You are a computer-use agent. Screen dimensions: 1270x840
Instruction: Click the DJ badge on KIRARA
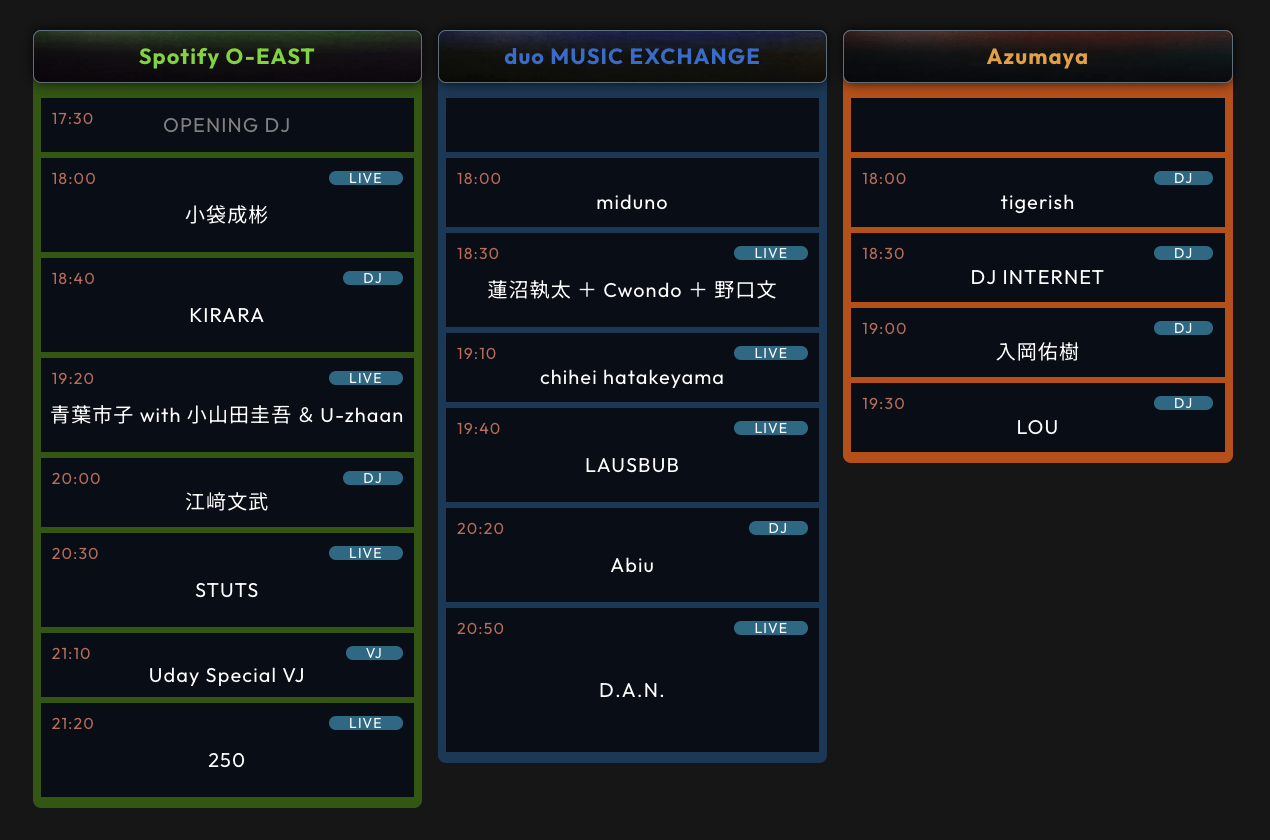(x=372, y=278)
